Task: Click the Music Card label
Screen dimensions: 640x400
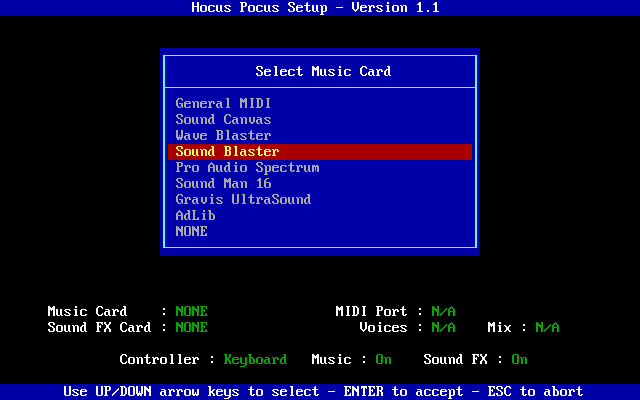Action: pos(87,311)
